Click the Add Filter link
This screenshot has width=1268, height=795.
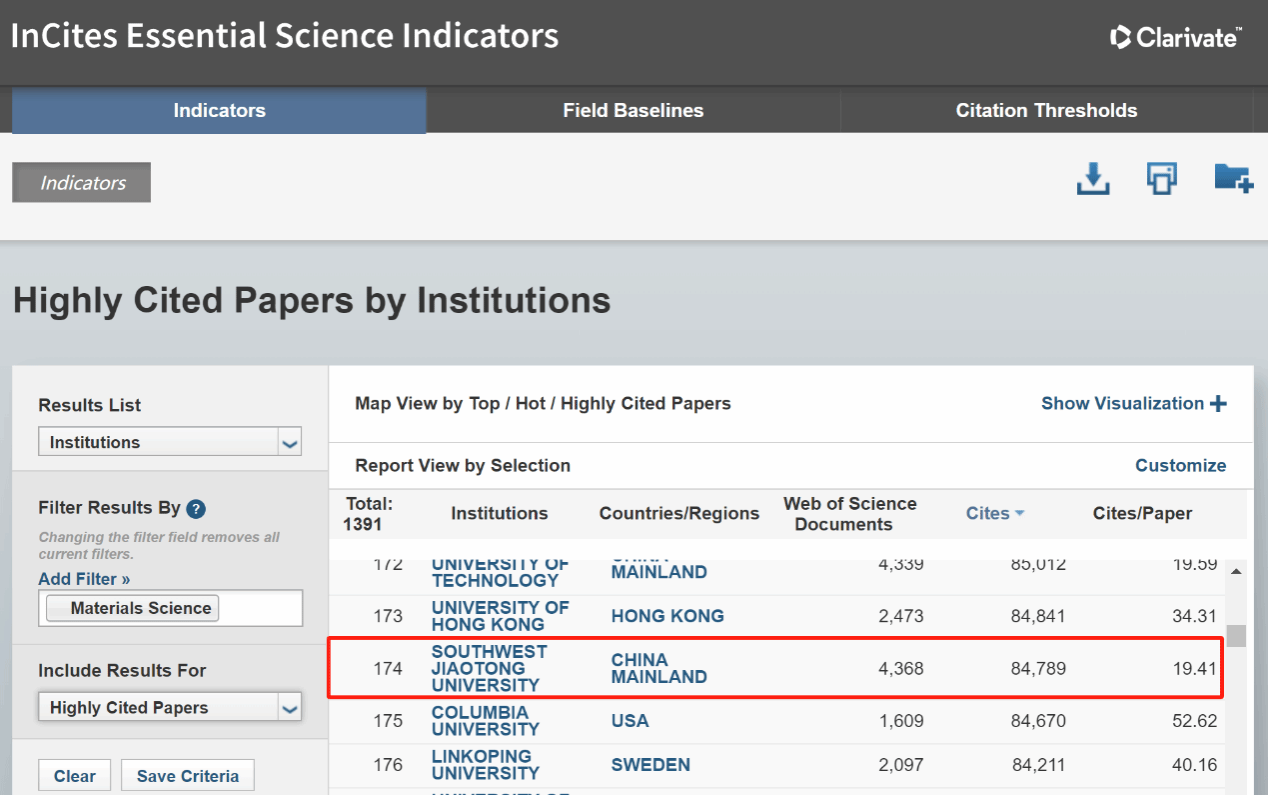tap(84, 579)
